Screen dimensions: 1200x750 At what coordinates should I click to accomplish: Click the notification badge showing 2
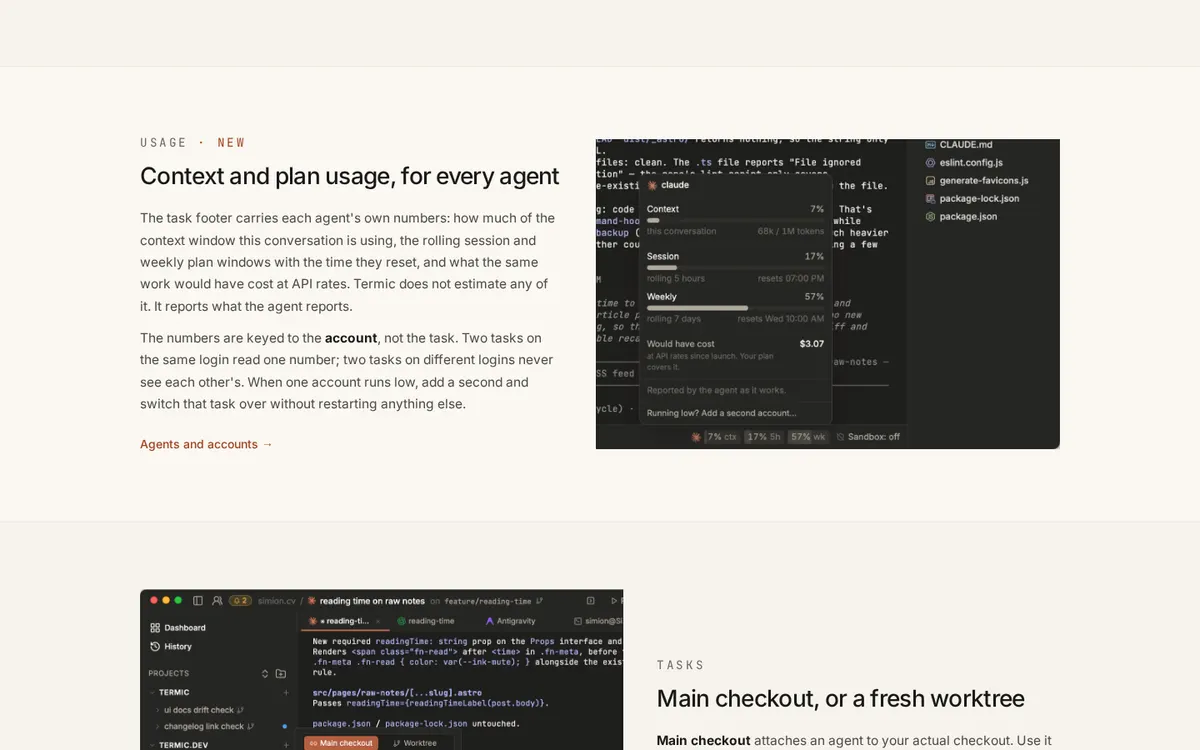tap(240, 601)
